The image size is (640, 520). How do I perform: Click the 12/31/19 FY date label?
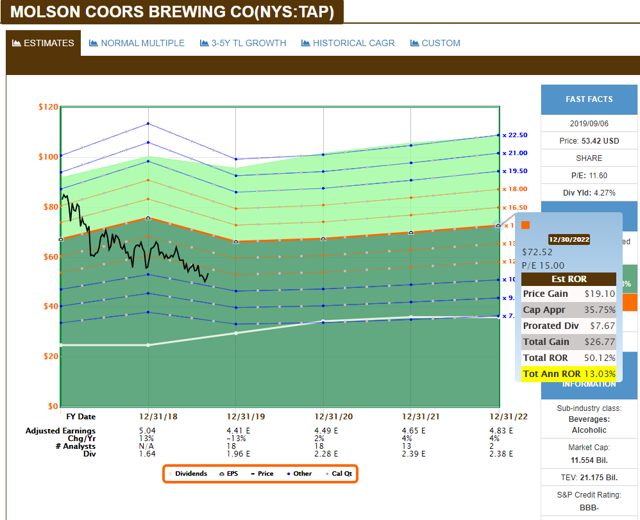point(246,417)
